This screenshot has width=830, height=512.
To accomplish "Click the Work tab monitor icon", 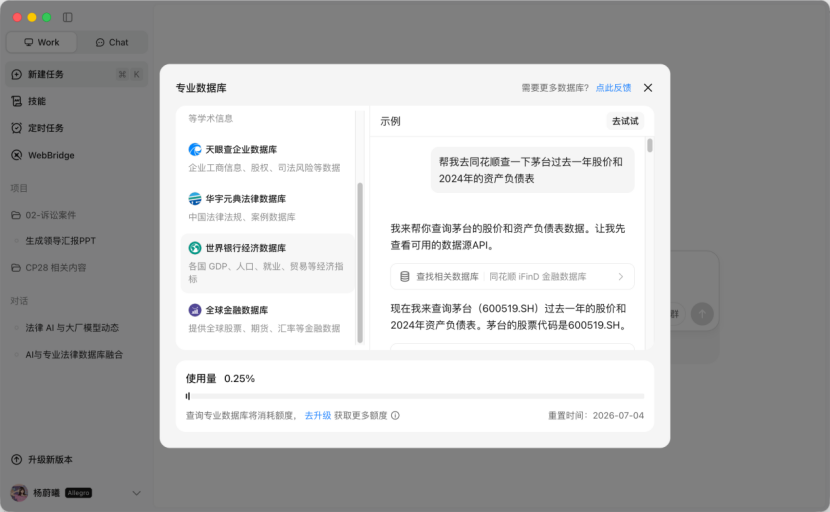I will [29, 42].
